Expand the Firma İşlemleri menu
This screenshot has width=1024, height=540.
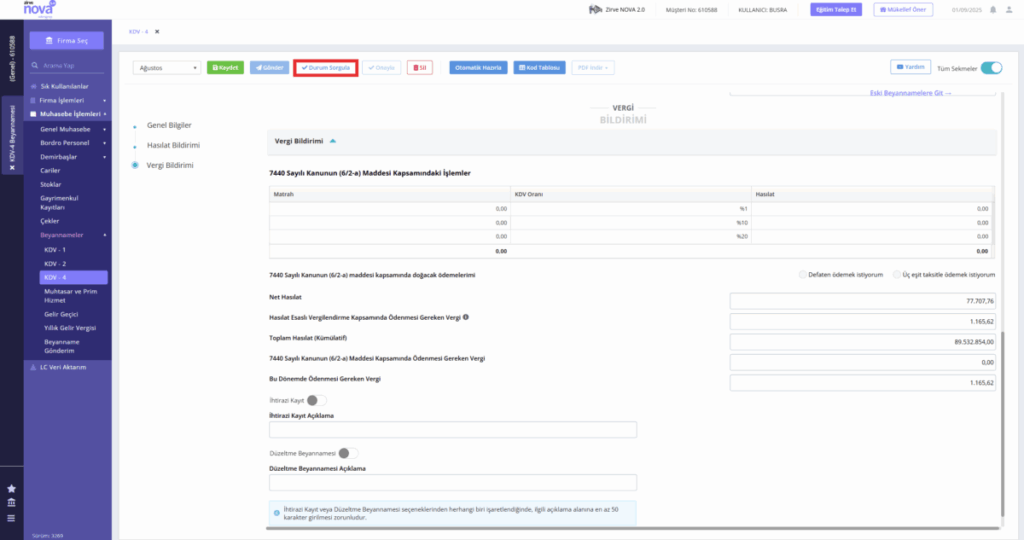68,101
